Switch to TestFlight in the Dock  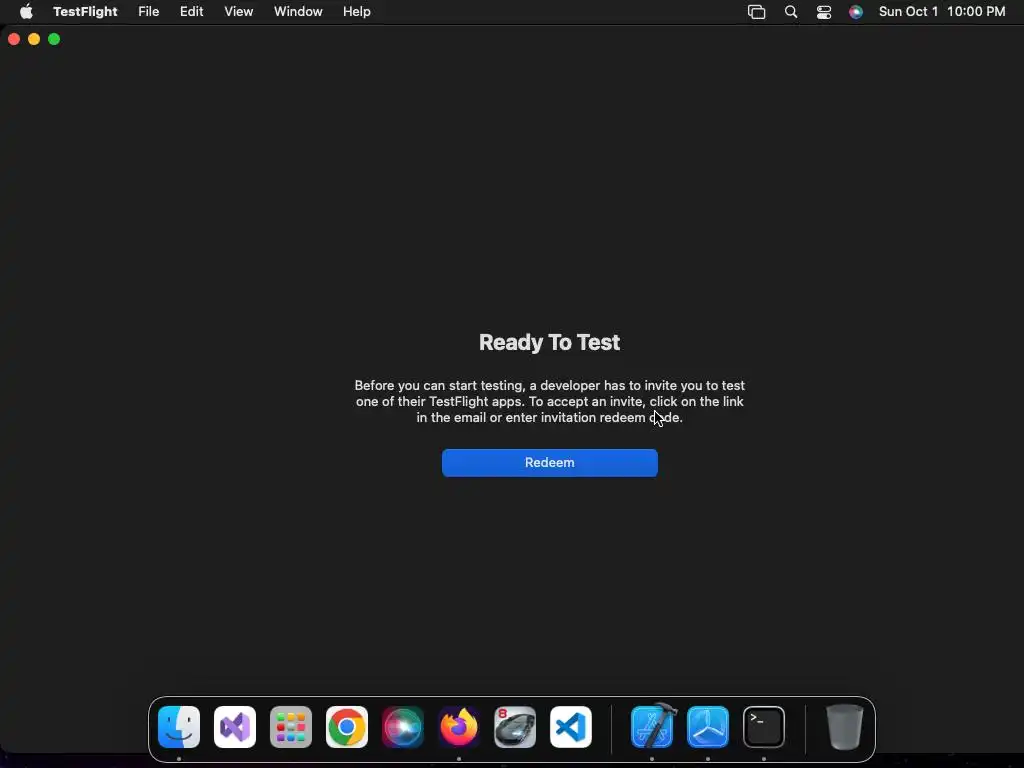click(x=708, y=727)
